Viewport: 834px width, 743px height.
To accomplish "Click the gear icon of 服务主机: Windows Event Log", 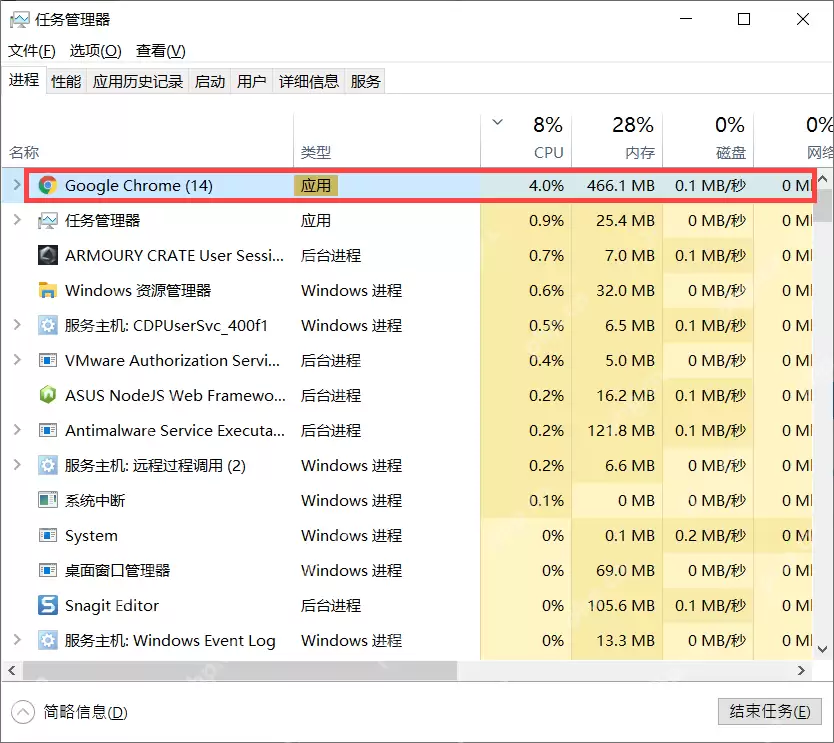I will point(47,640).
